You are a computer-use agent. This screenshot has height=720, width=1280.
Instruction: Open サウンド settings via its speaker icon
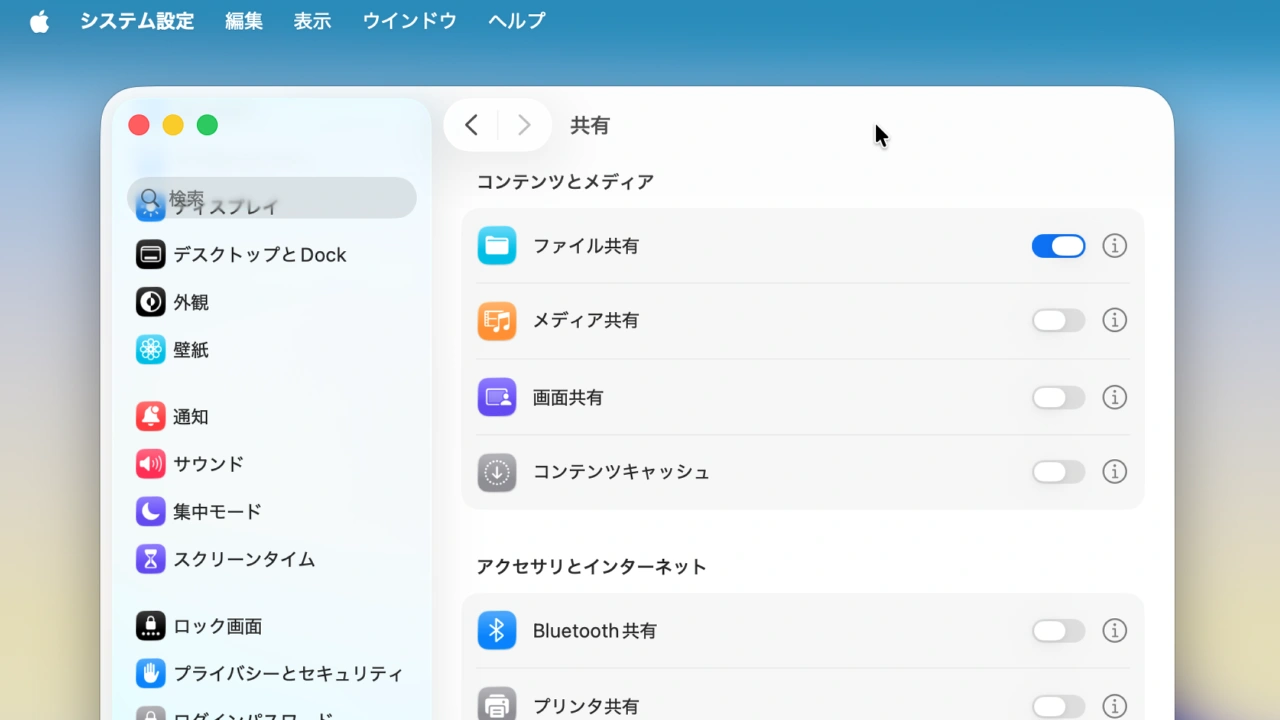[x=150, y=463]
